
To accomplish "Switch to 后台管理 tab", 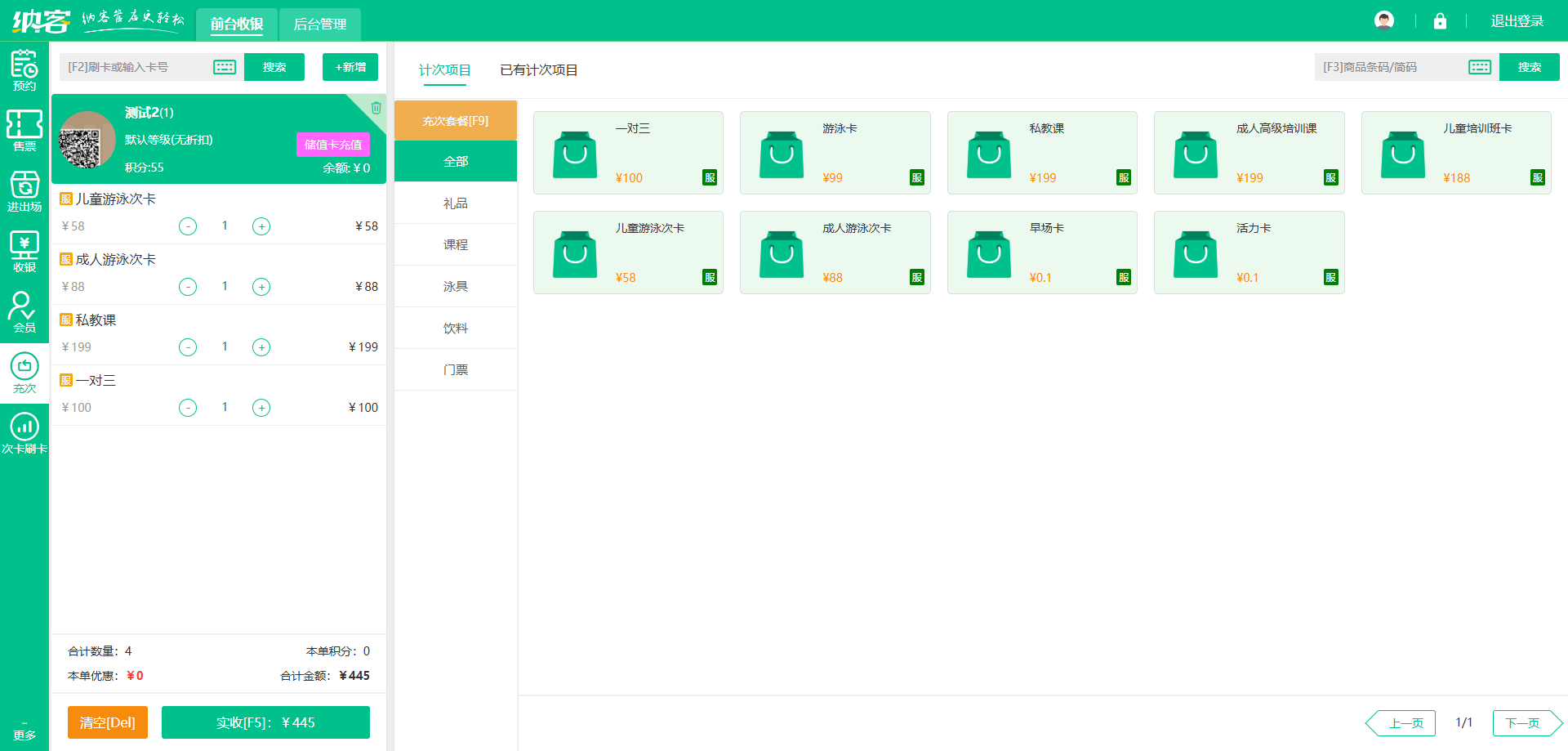I will [319, 25].
